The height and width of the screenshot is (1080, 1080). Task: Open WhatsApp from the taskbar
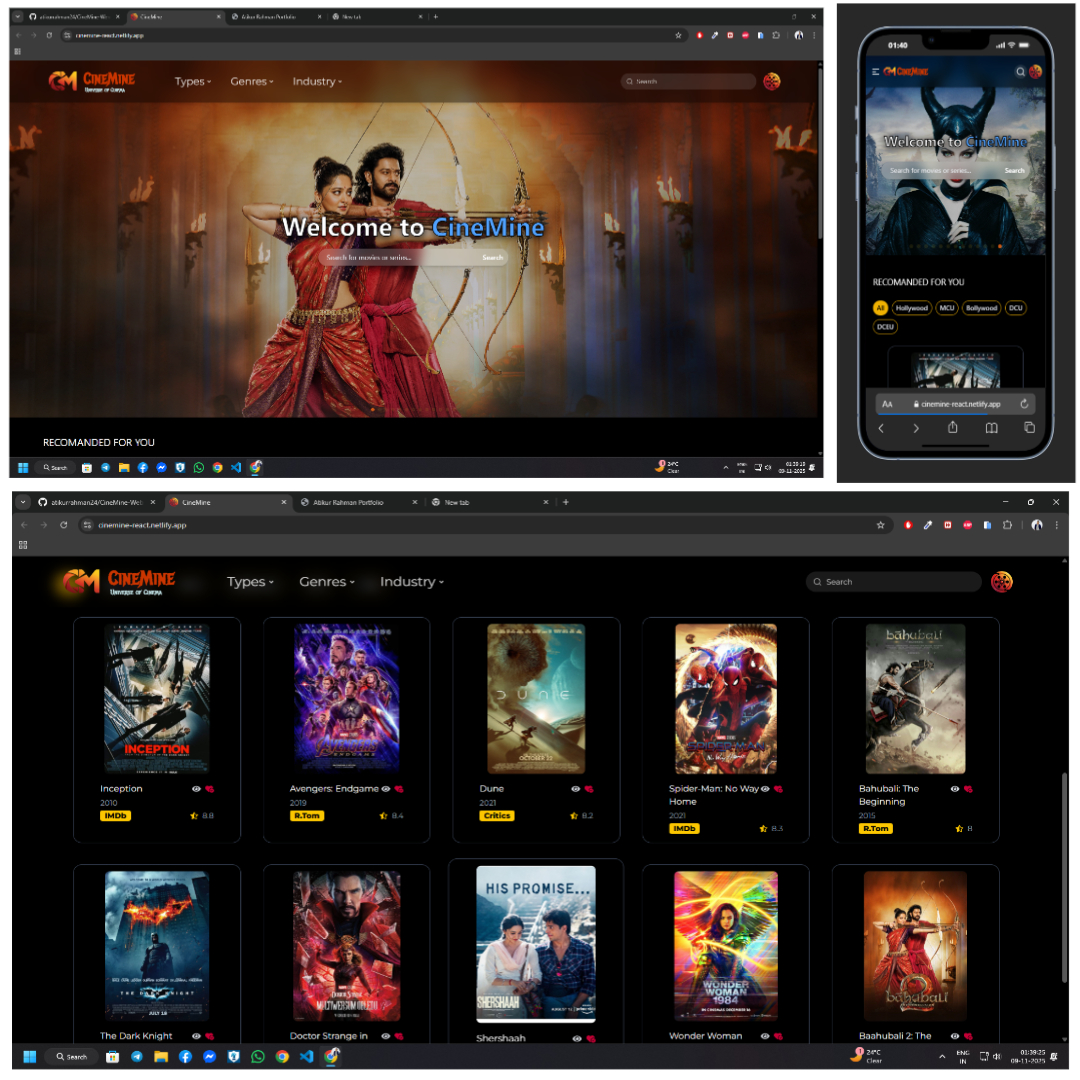tap(258, 1056)
